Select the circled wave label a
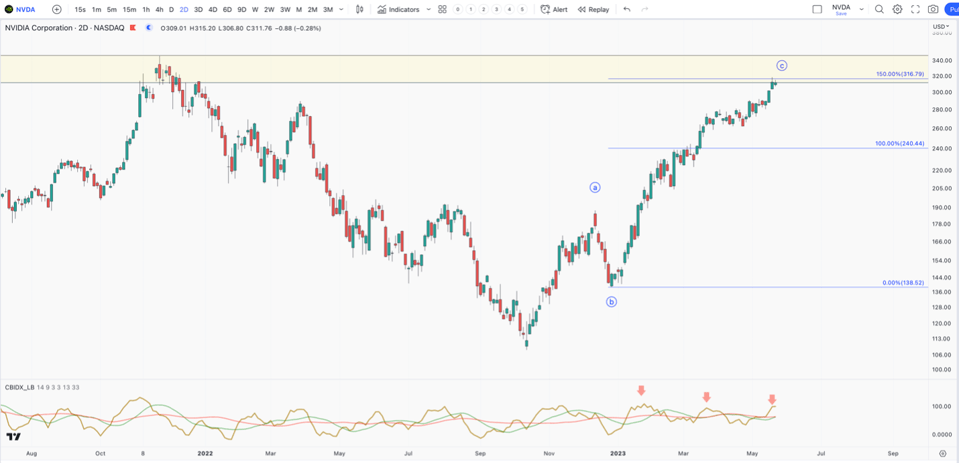Screen dimensions: 959x465 595,188
